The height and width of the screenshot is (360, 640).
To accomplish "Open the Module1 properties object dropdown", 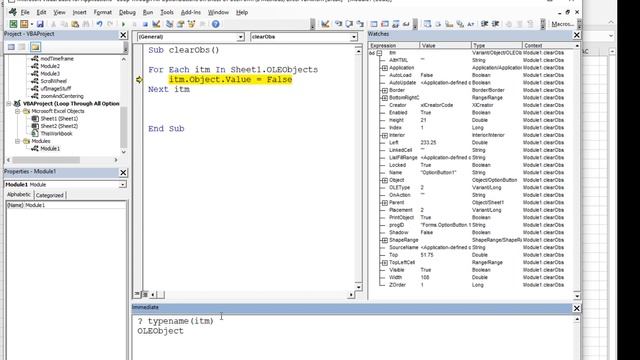I will [122, 185].
